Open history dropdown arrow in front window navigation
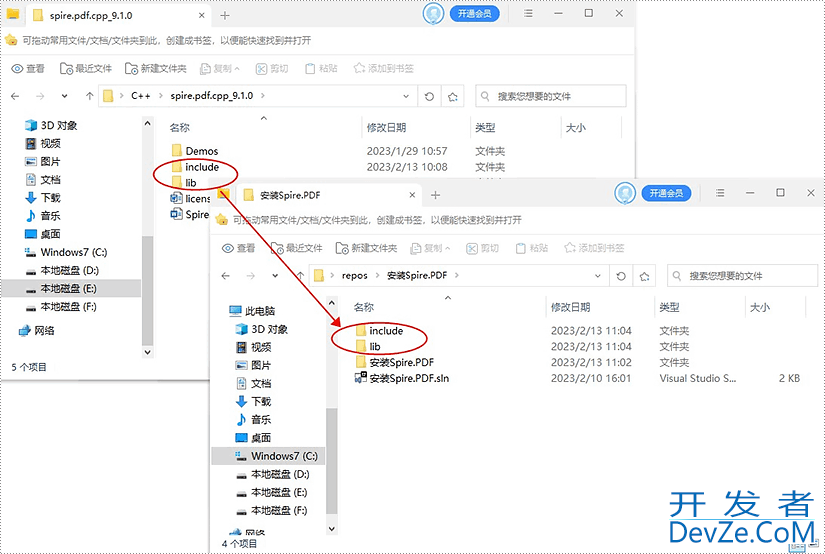 [275, 276]
